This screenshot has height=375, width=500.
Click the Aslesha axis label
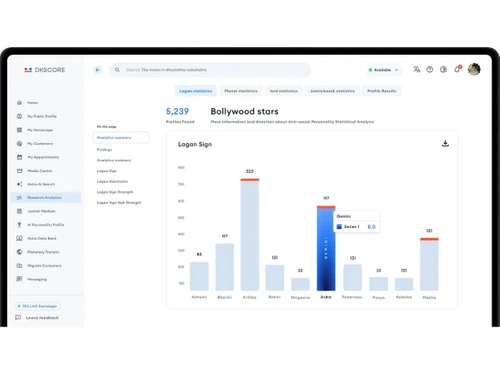[x=404, y=297]
